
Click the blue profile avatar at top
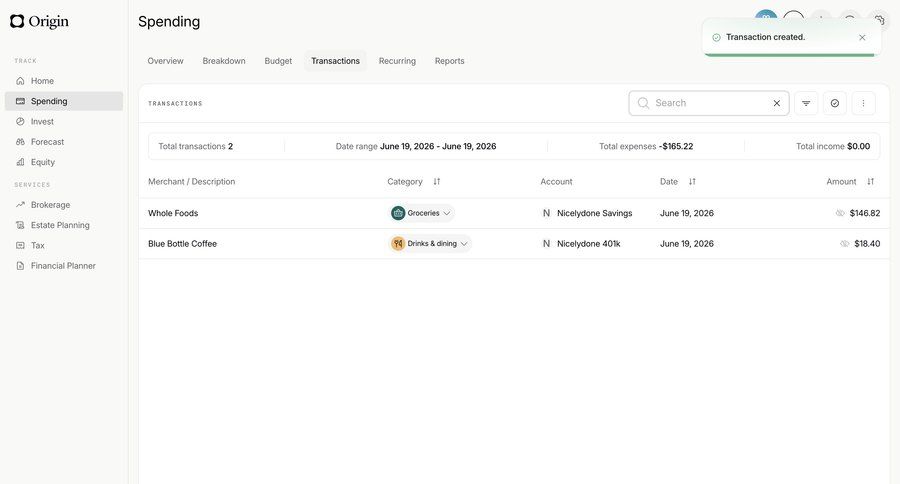tap(766, 17)
